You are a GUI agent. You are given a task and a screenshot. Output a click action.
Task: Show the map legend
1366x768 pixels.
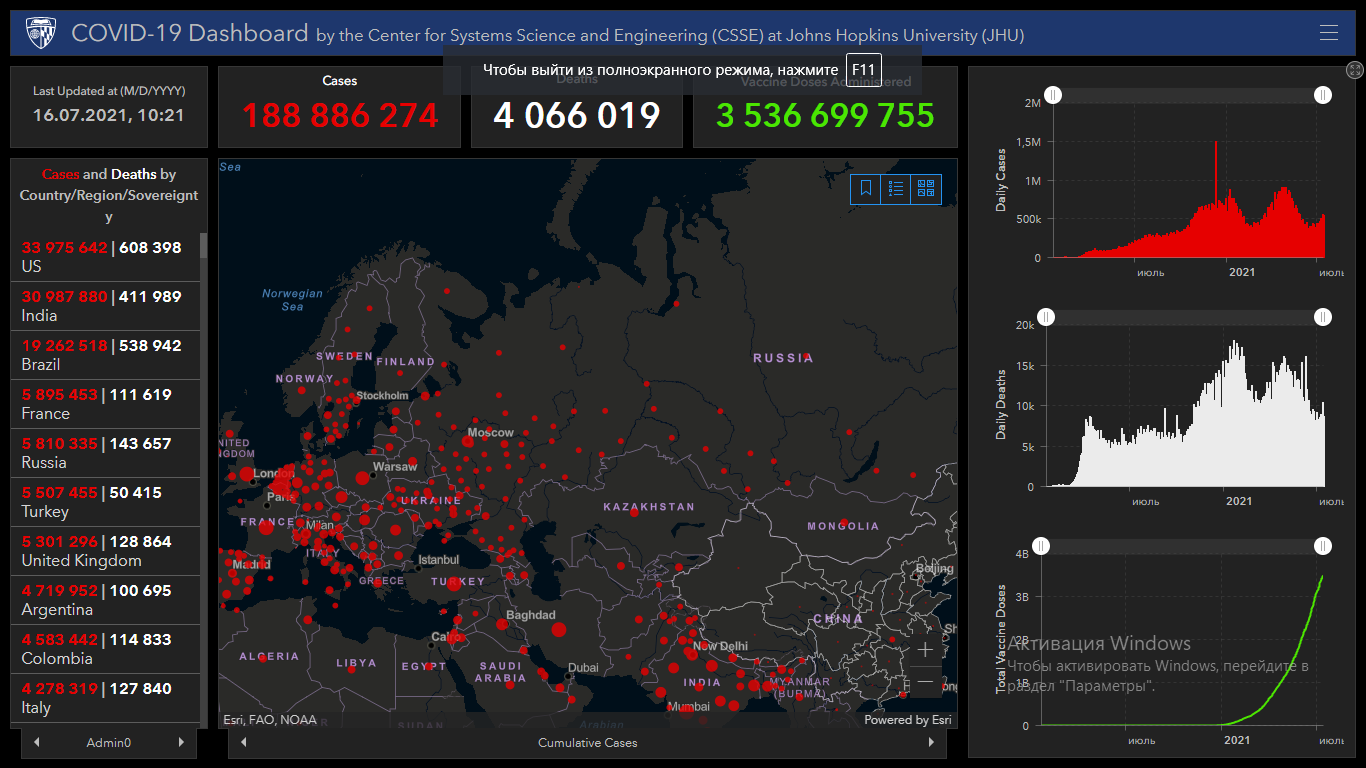(x=896, y=188)
